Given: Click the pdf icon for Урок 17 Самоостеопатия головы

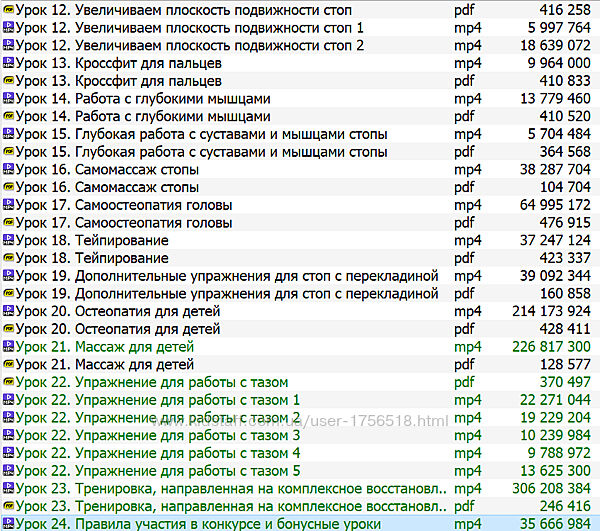Looking at the screenshot, I should coord(9,223).
